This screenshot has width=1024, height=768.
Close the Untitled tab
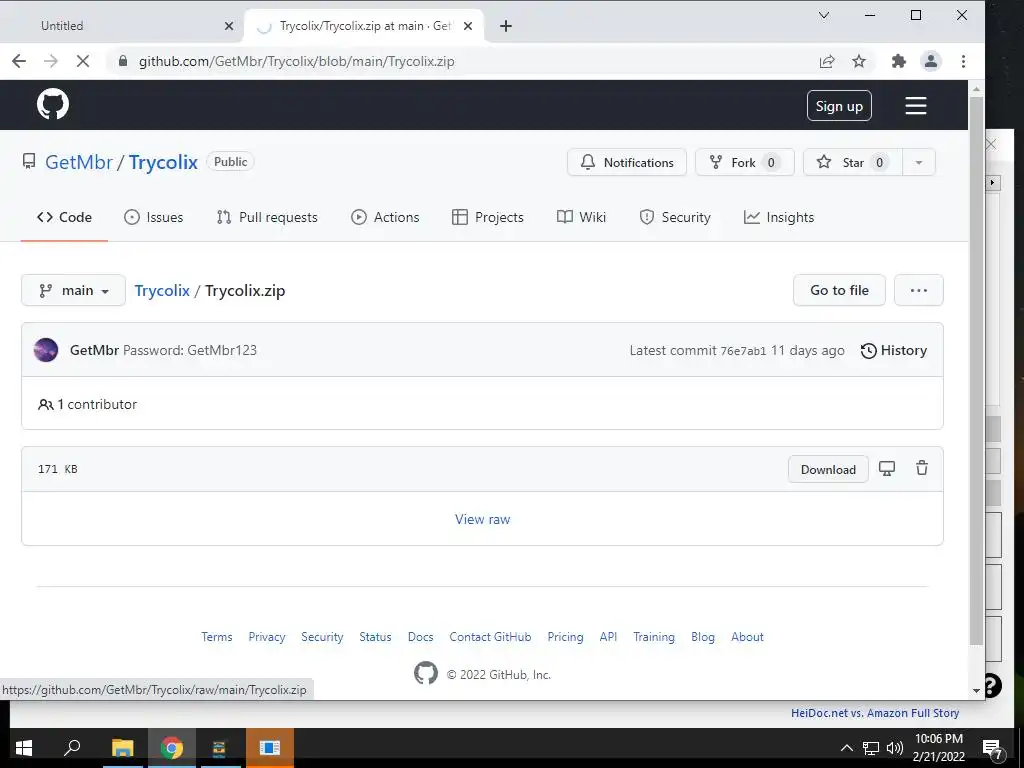(x=229, y=26)
